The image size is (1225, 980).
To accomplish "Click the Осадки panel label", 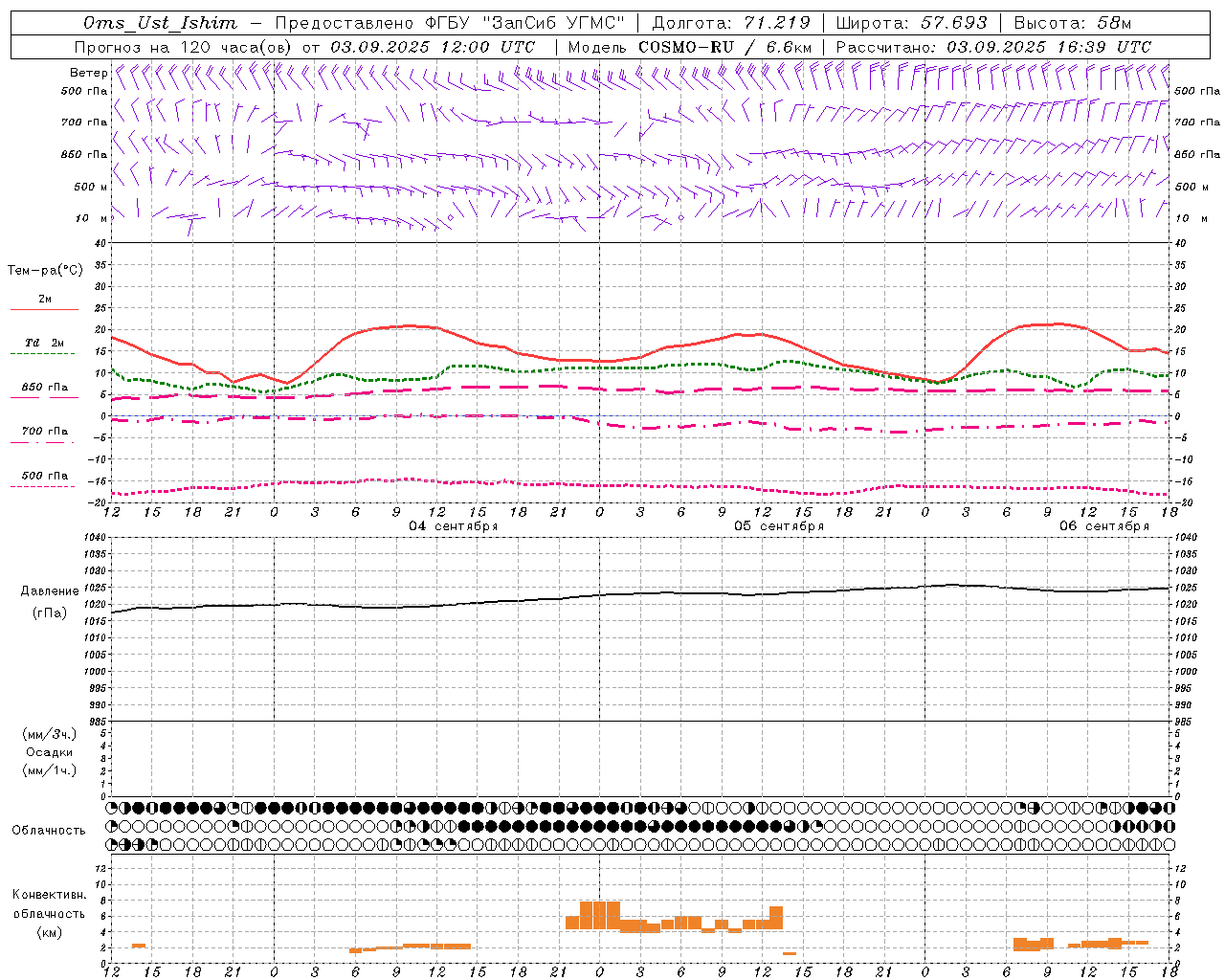I will coord(50,752).
